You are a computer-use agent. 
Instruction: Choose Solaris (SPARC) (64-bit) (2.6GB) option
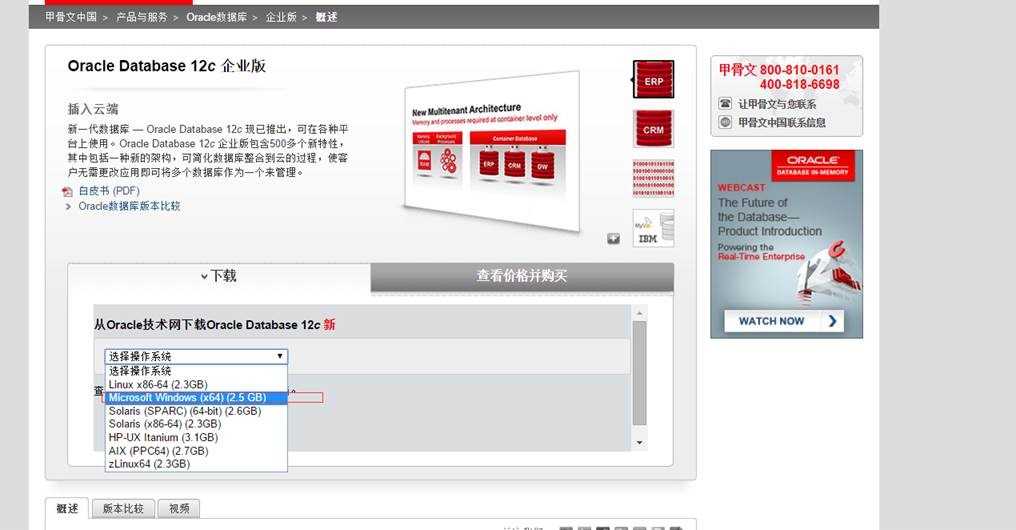coord(196,411)
